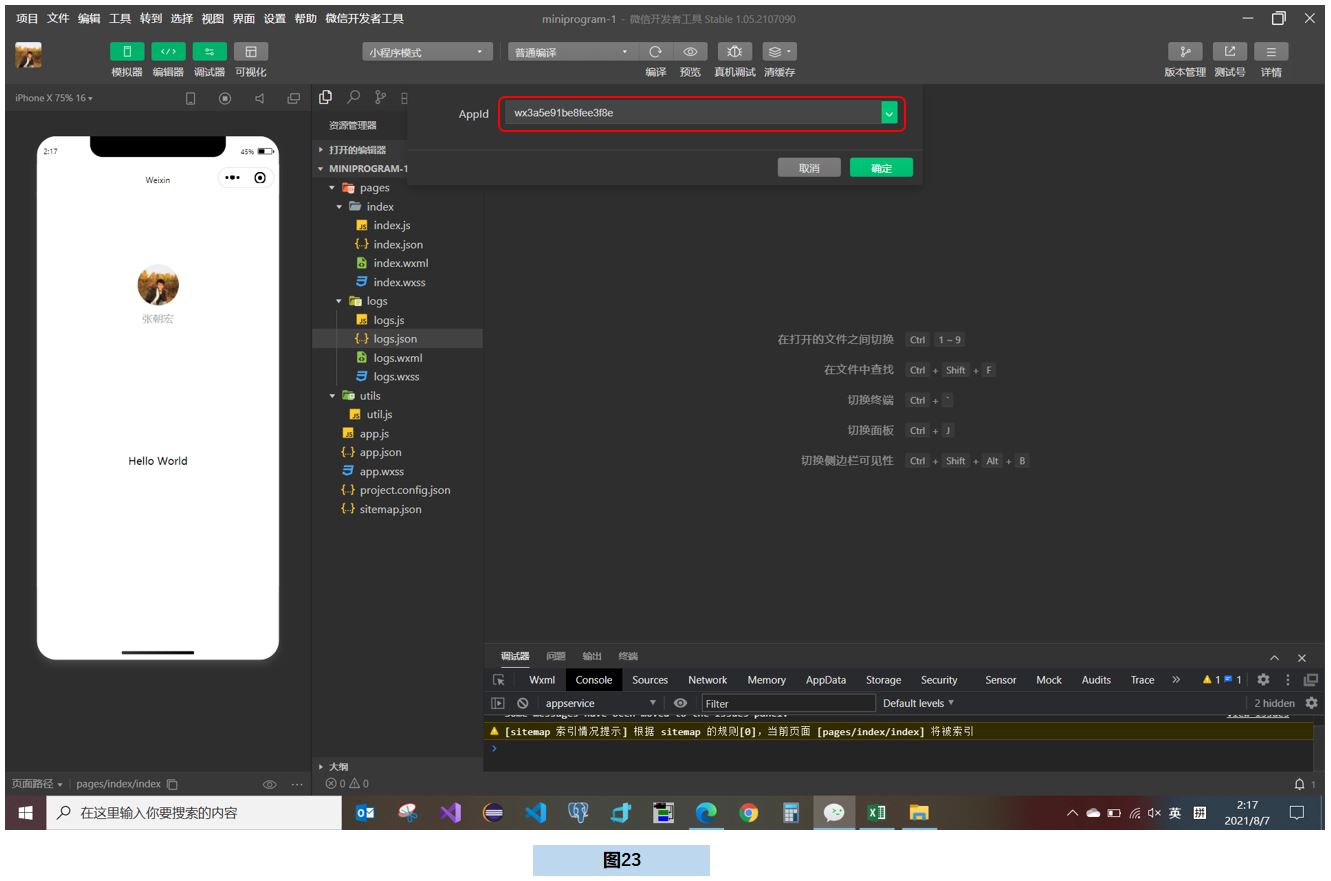Click the 预览 preview eye icon
The height and width of the screenshot is (881, 1331).
(690, 51)
